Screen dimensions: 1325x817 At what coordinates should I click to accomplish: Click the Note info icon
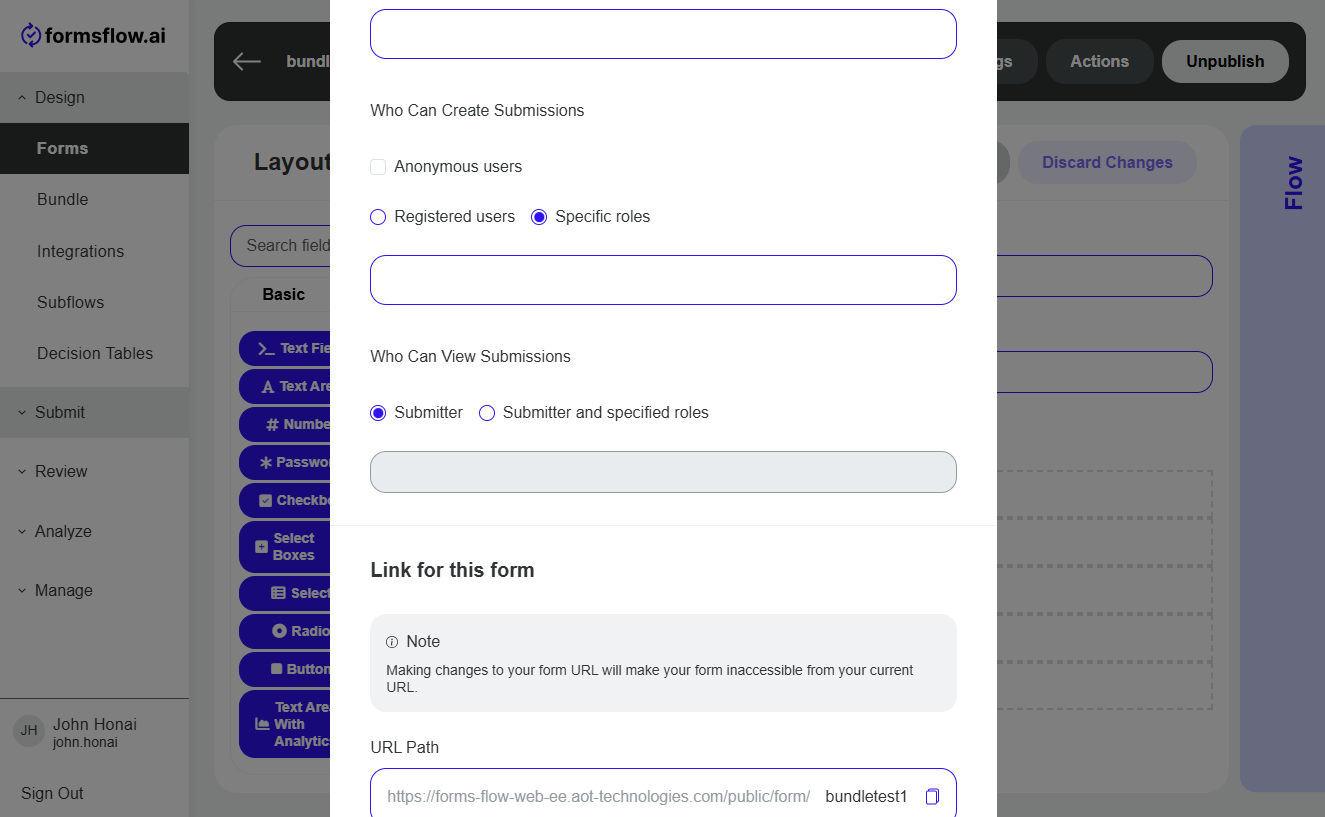(x=392, y=642)
